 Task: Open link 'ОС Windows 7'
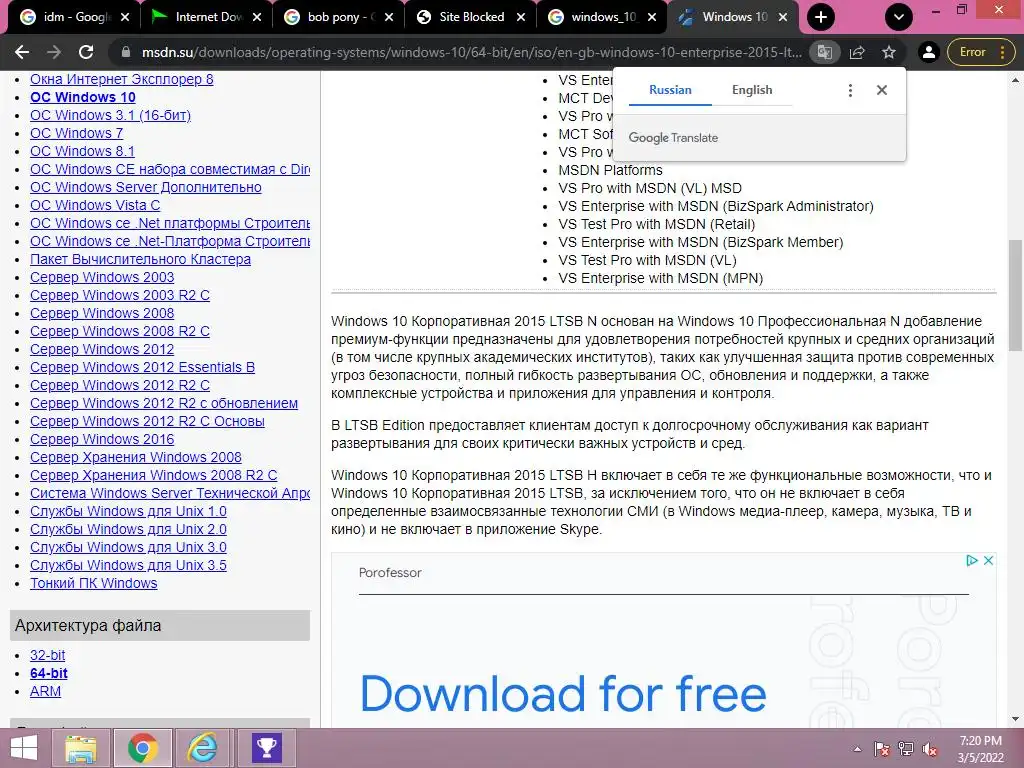(x=76, y=133)
